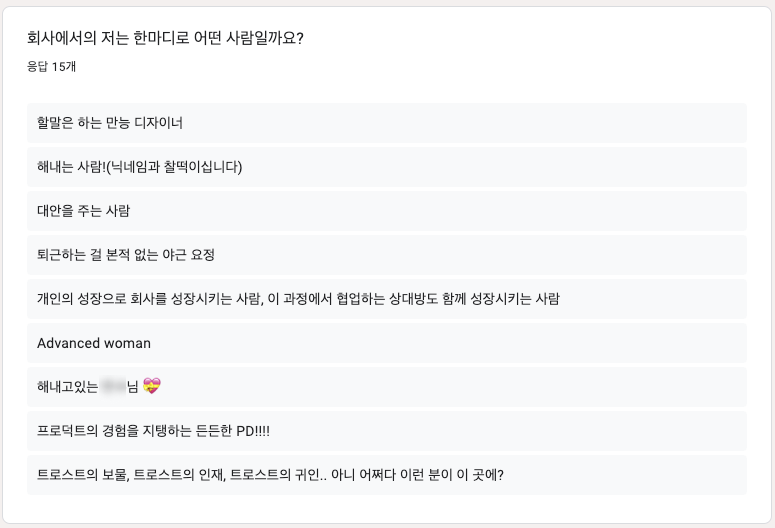Select the '할말은 하는 만능 디자이너' response

[x=387, y=123]
